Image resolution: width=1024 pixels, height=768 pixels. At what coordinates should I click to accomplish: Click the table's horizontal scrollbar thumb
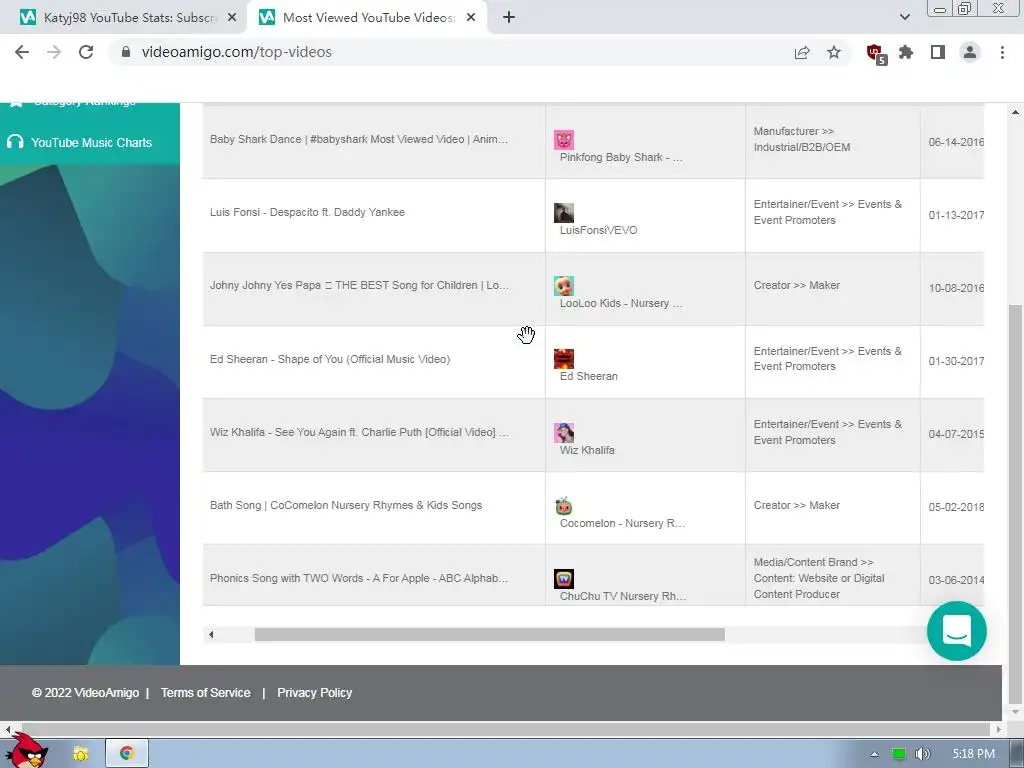coord(490,634)
